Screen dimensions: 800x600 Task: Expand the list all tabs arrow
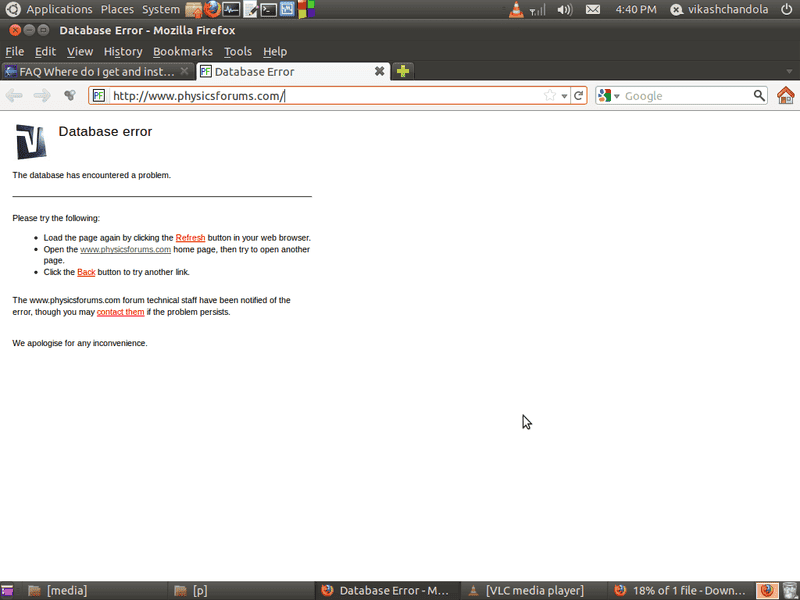[789, 71]
